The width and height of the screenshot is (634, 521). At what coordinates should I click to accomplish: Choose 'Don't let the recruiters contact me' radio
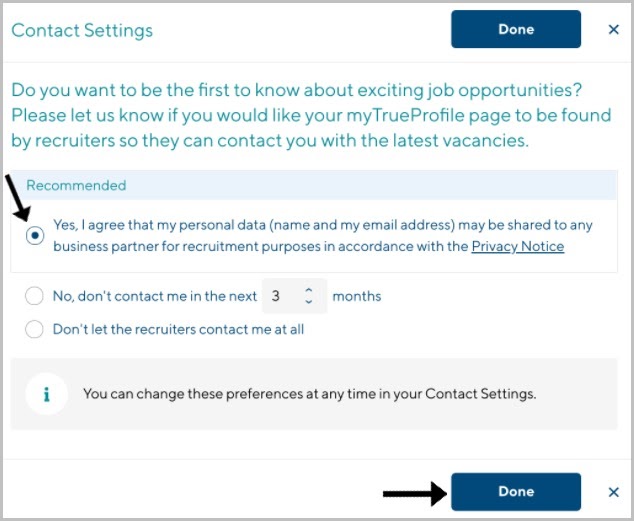pos(34,329)
